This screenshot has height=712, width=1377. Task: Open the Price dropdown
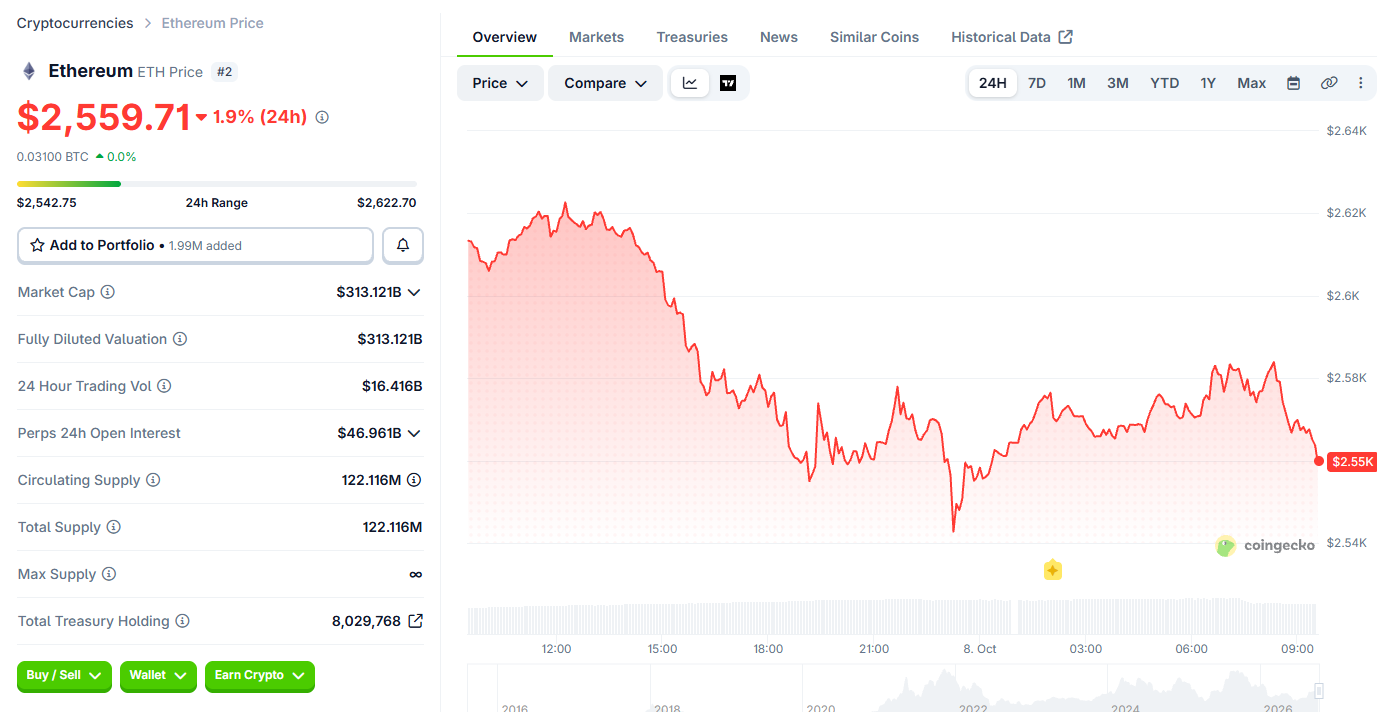500,83
